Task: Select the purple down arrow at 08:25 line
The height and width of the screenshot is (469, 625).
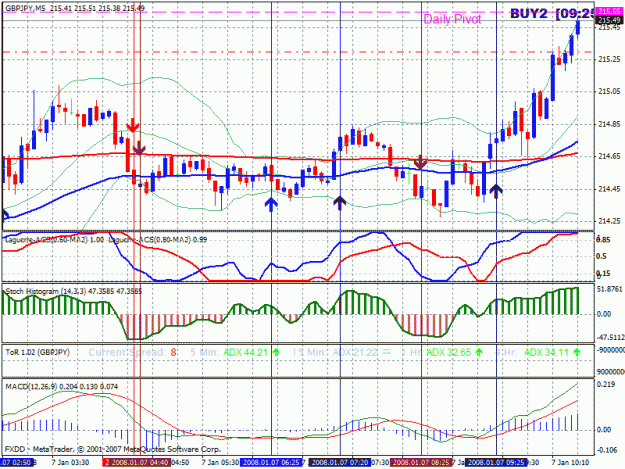Action: 421,163
